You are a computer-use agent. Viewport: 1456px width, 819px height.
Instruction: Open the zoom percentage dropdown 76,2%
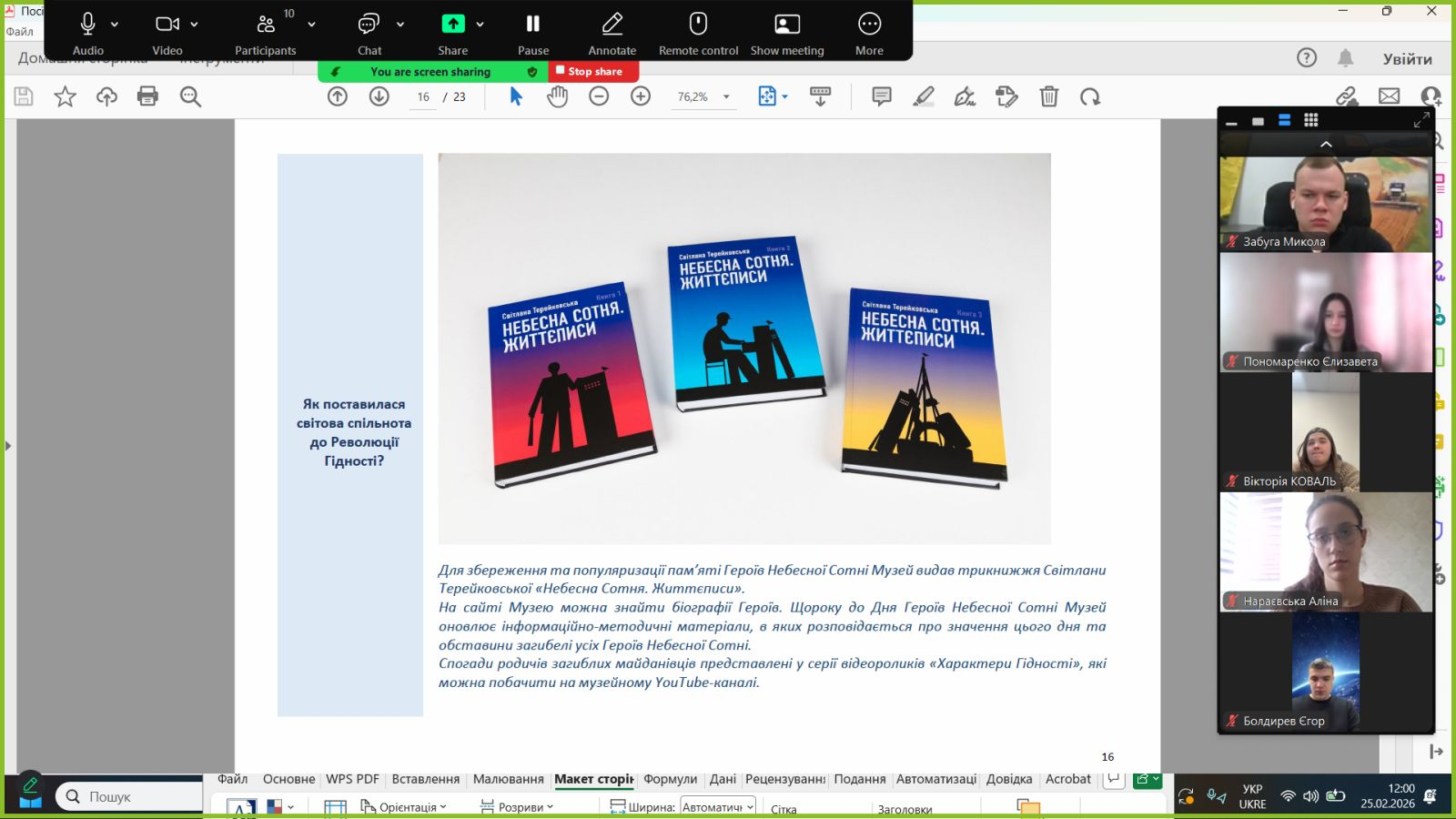click(726, 96)
